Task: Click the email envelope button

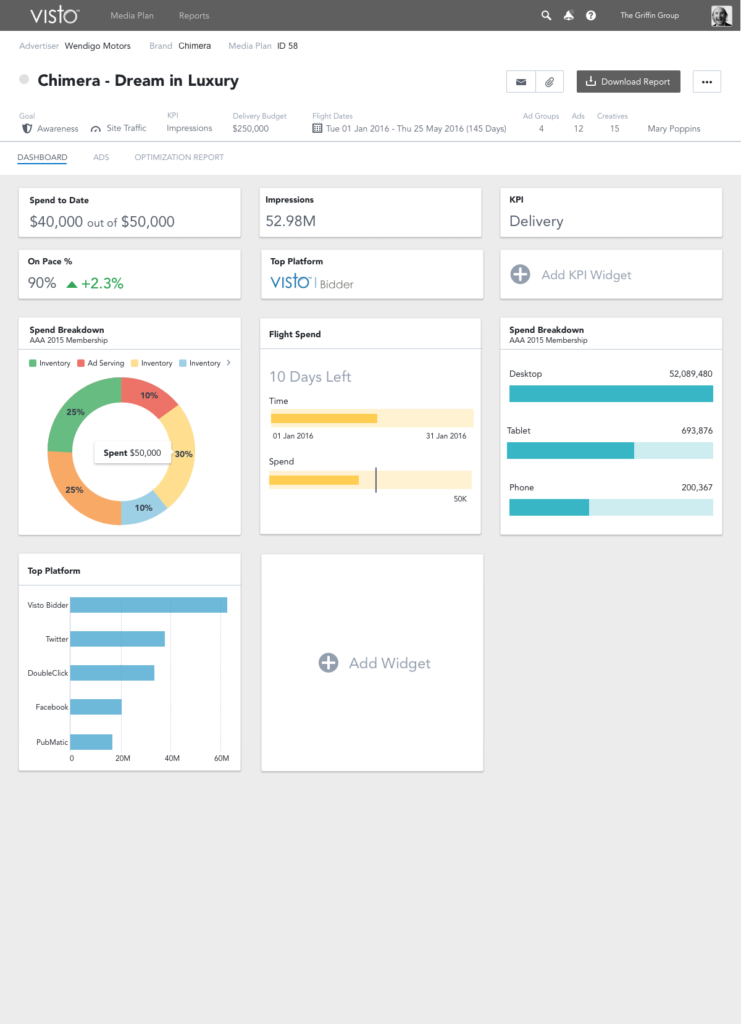Action: tap(521, 82)
